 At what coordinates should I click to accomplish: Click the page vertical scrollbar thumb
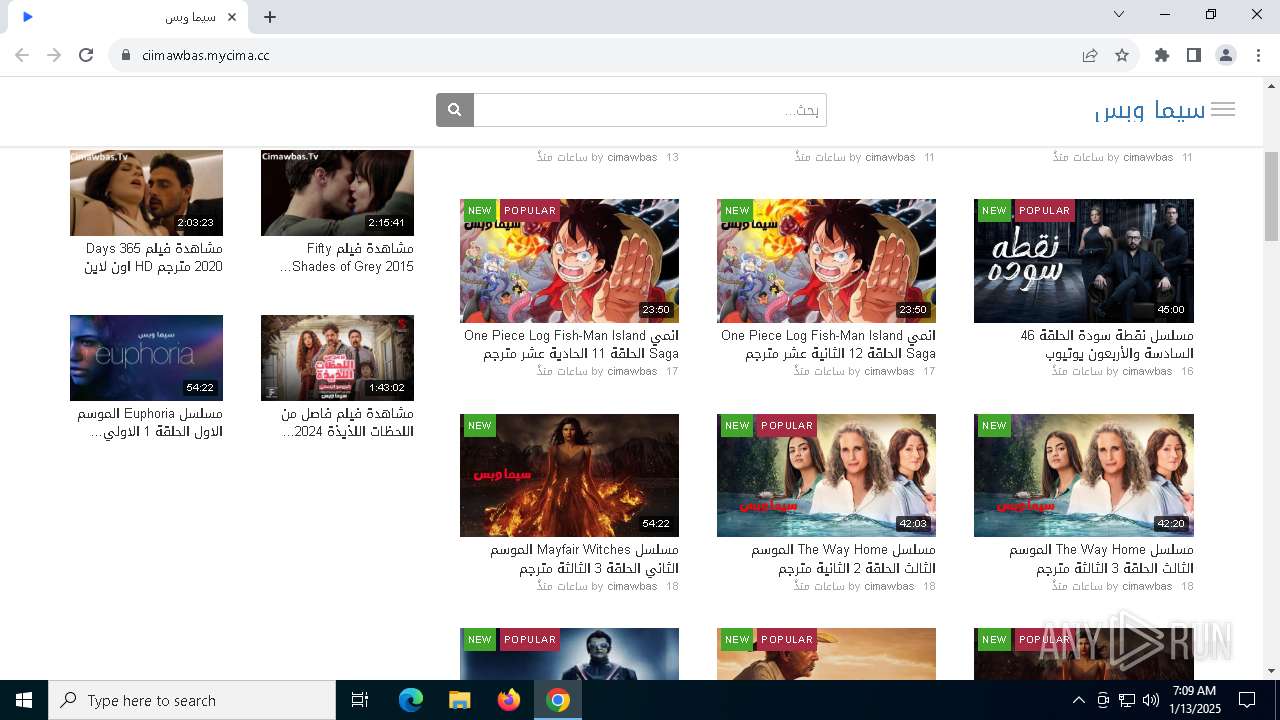[1271, 196]
